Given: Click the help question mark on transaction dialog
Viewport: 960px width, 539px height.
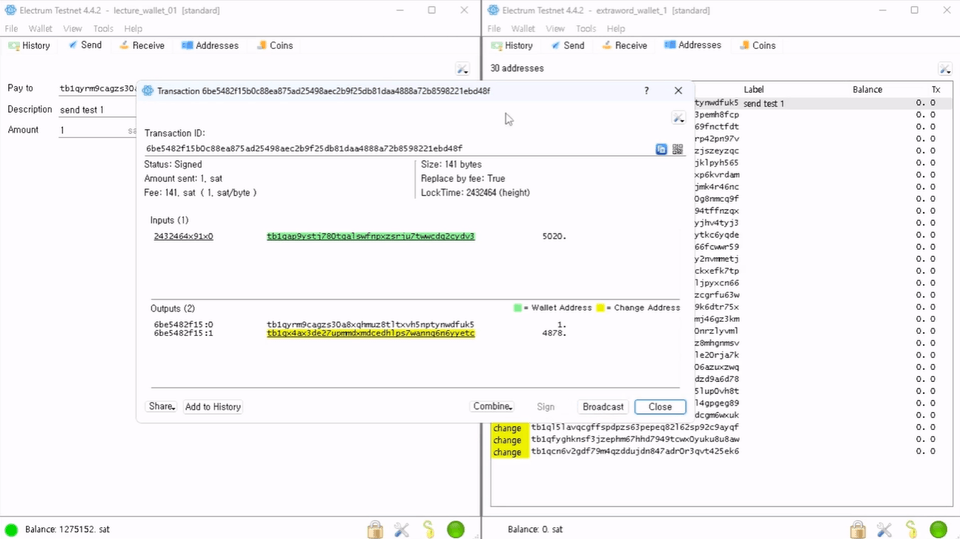Looking at the screenshot, I should tap(647, 91).
